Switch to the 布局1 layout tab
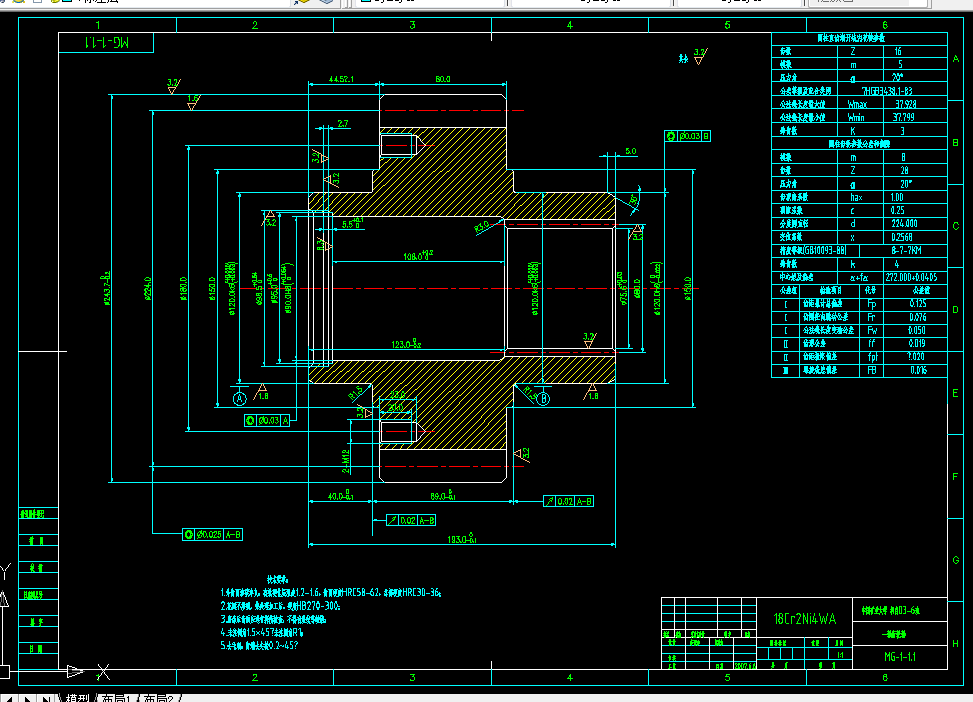 click(117, 698)
